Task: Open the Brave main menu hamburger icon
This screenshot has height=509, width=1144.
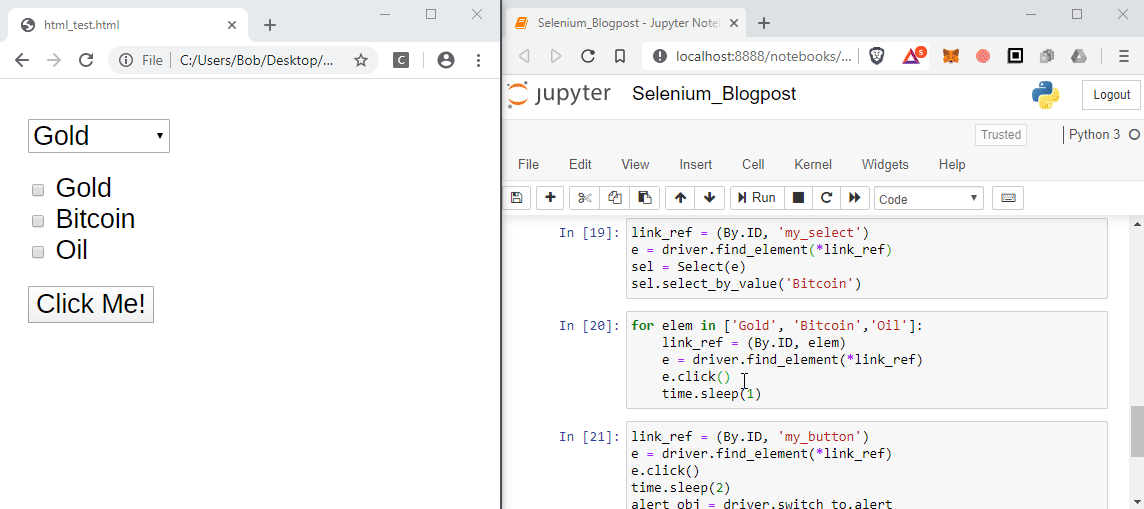Action: tap(1124, 56)
